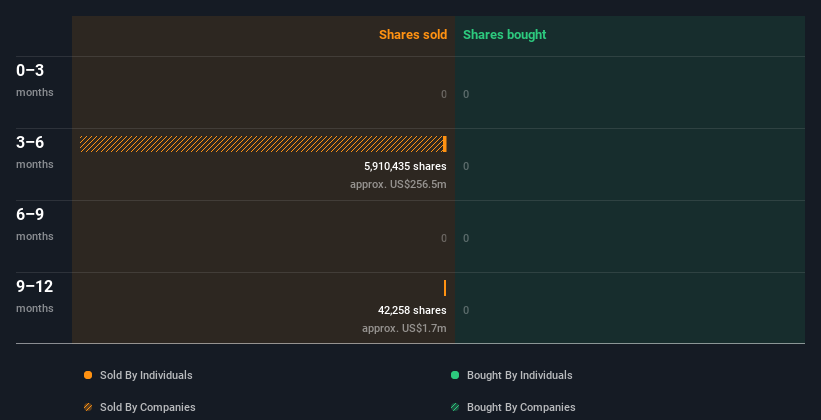
Task: Click the shares bought '0' in 3–6 months row
Action: (466, 167)
